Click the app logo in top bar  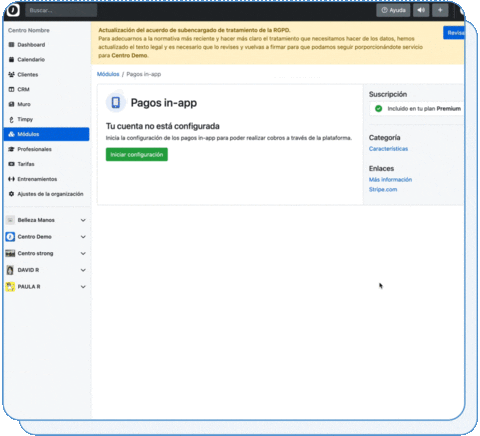(x=13, y=10)
